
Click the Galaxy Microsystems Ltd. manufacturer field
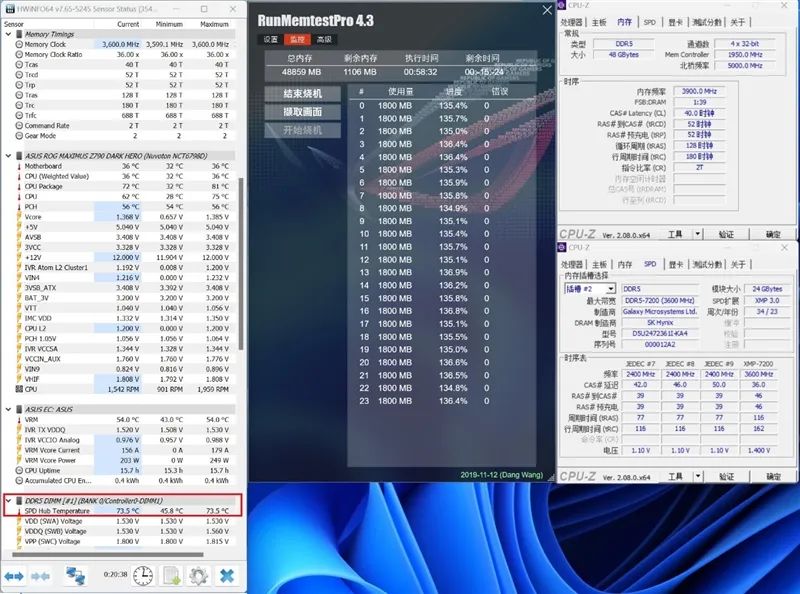click(x=659, y=311)
